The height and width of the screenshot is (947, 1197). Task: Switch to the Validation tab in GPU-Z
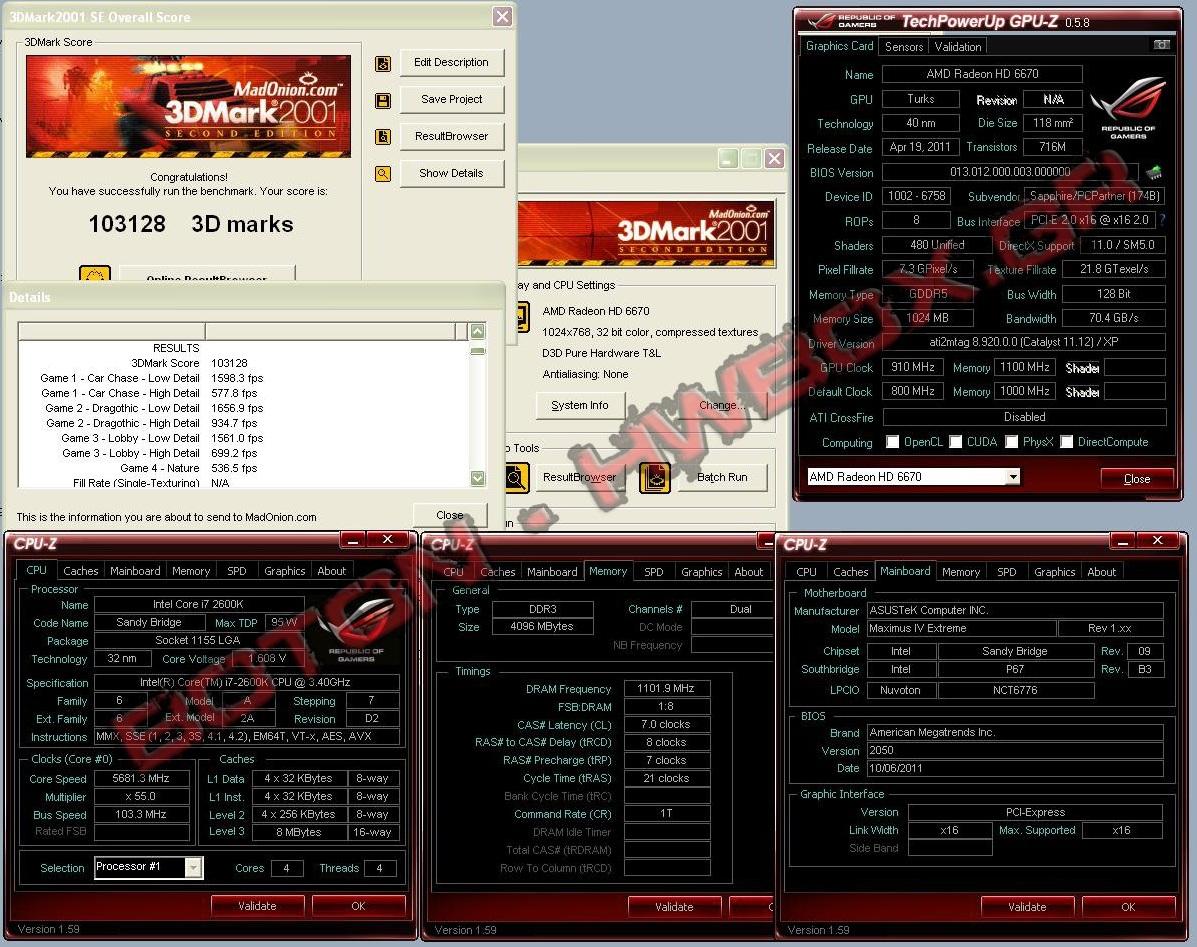[958, 47]
